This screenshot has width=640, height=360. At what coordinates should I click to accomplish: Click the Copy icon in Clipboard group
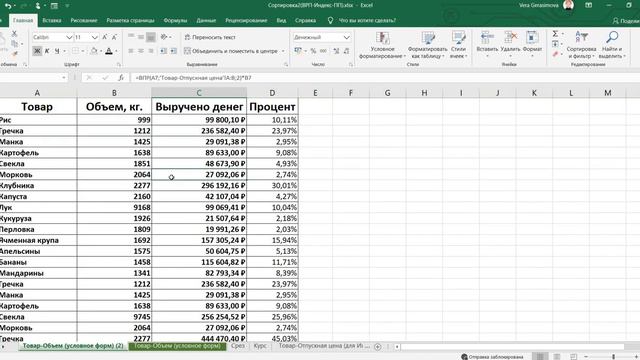pyautogui.click(x=14, y=44)
